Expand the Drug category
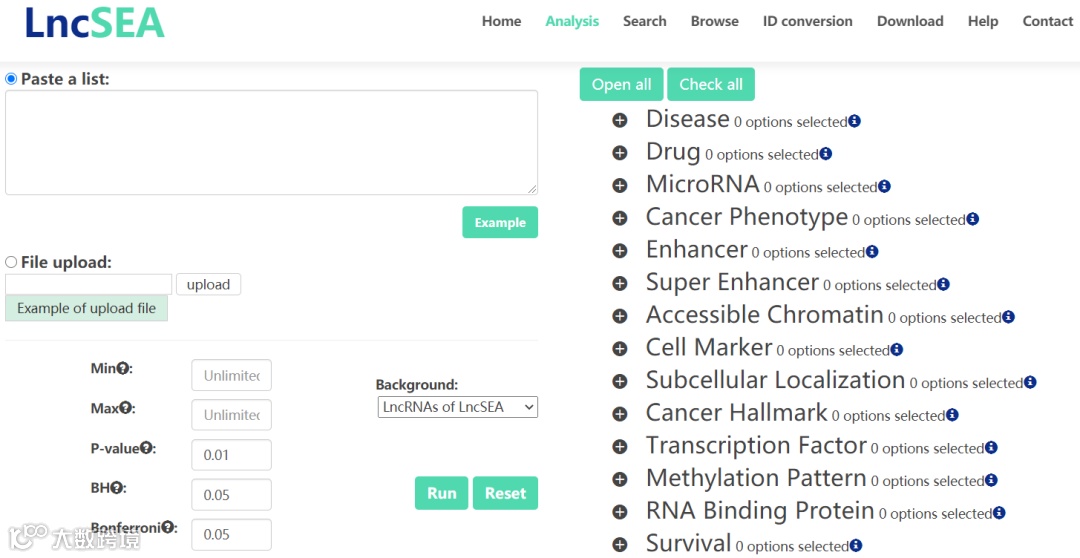The width and height of the screenshot is (1080, 558). pyautogui.click(x=620, y=154)
